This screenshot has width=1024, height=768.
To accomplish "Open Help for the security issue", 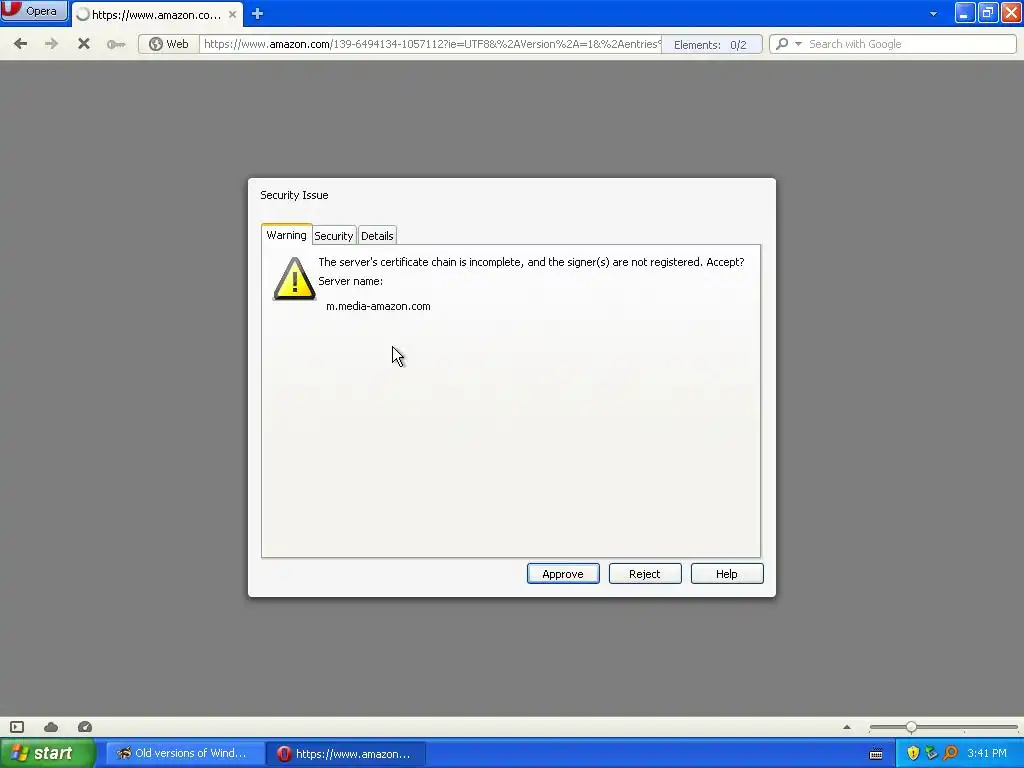I will point(727,574).
